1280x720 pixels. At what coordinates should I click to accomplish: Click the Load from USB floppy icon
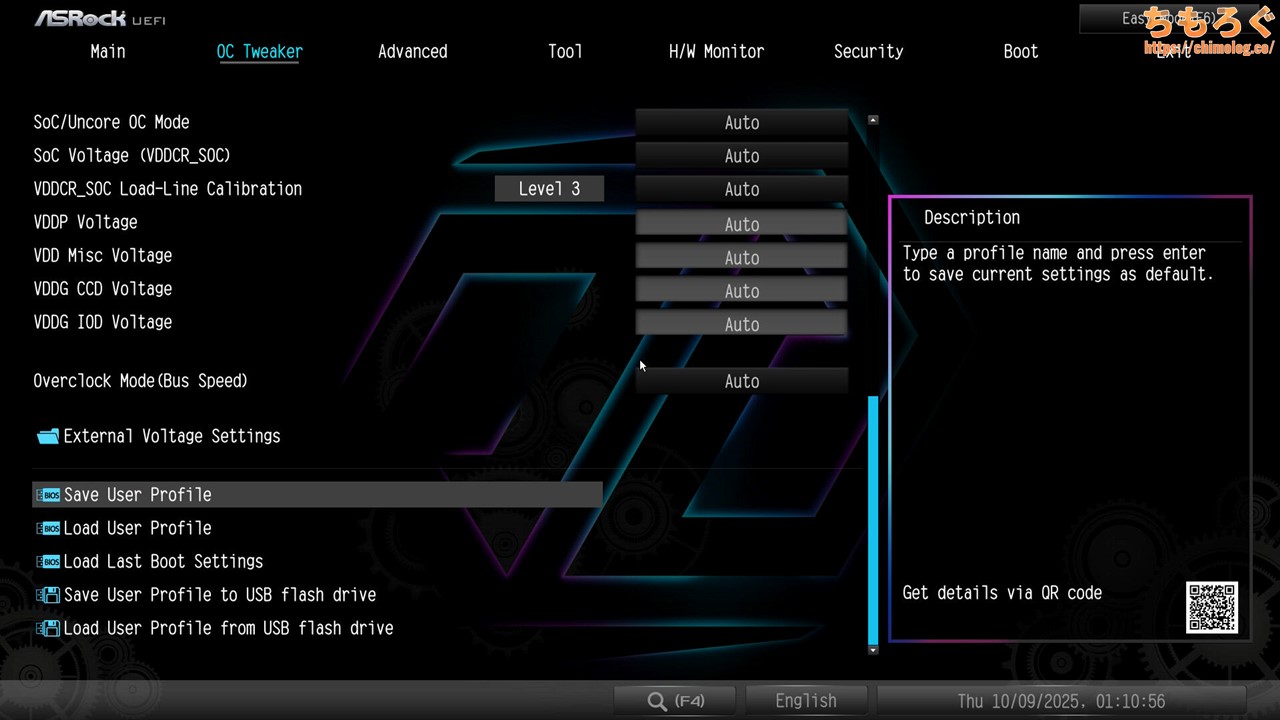point(47,629)
